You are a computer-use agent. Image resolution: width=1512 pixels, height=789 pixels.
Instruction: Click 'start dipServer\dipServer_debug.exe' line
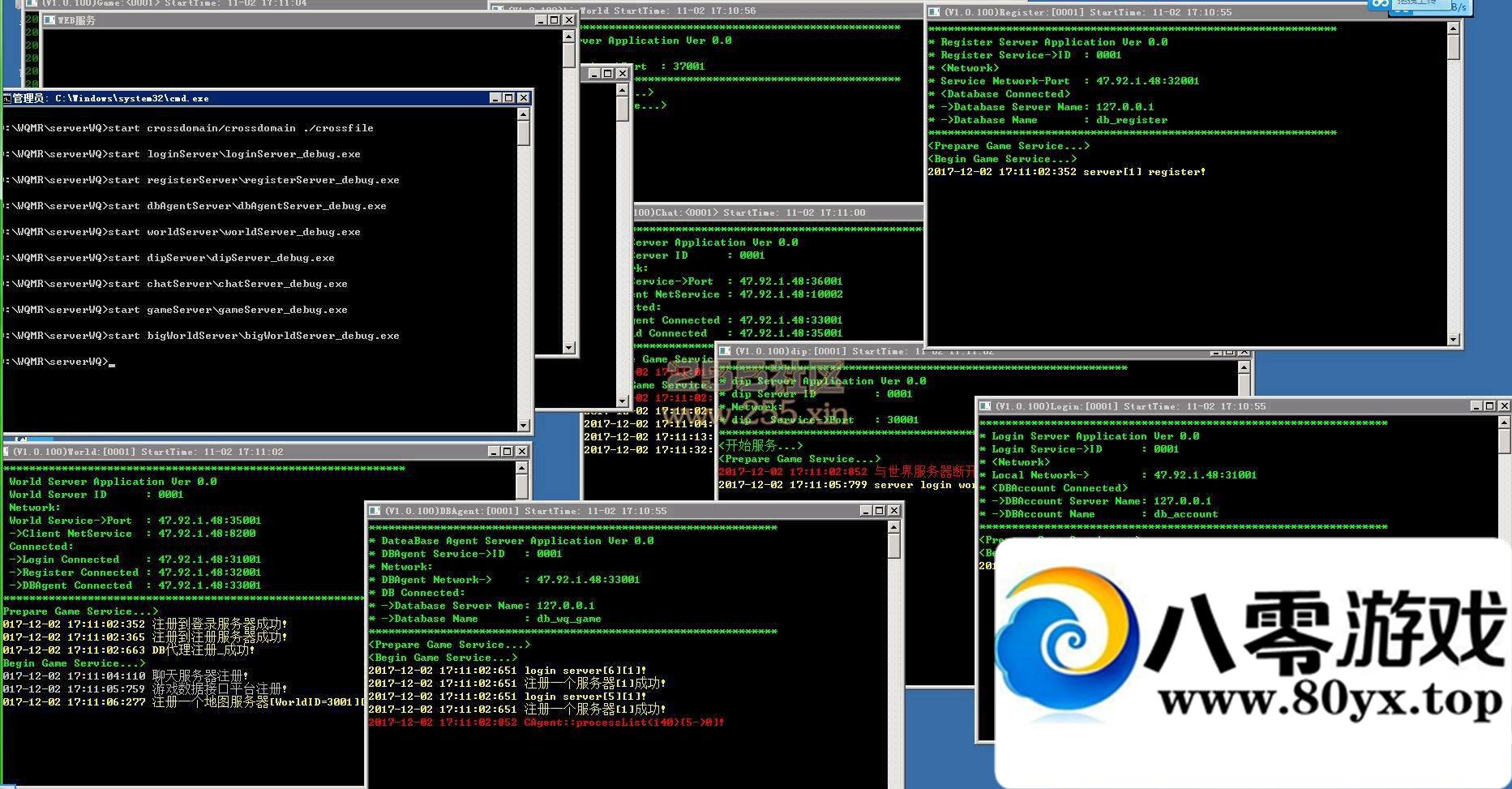click(221, 258)
